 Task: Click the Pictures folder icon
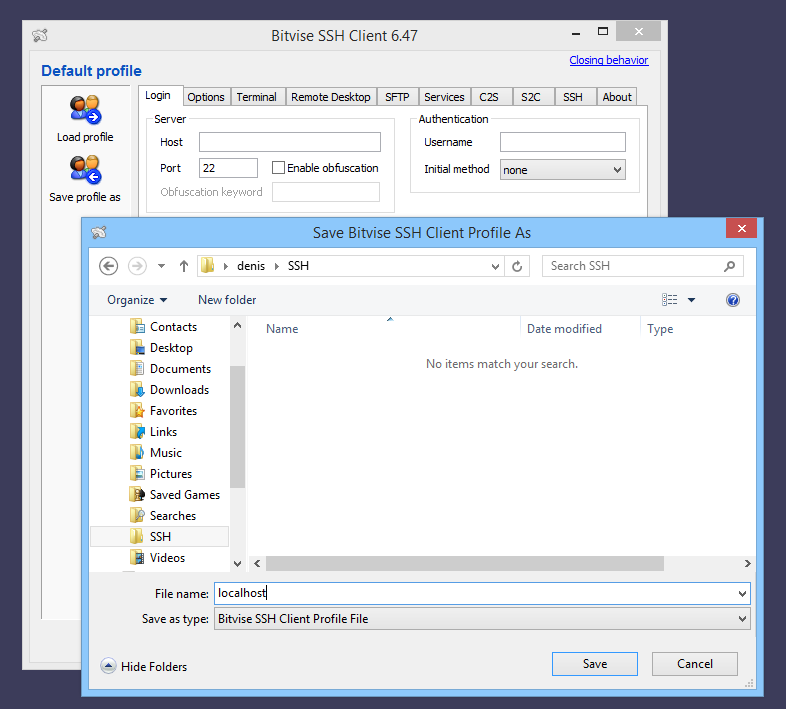(x=137, y=473)
